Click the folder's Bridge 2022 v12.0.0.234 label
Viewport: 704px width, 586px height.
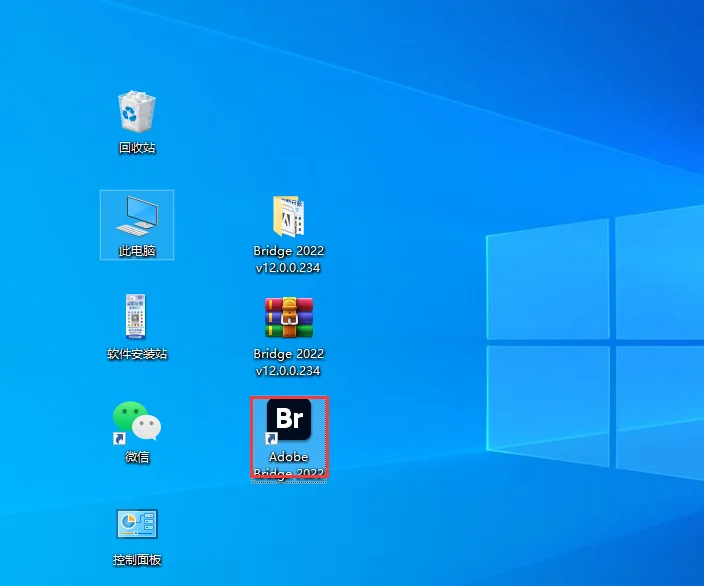click(289, 259)
